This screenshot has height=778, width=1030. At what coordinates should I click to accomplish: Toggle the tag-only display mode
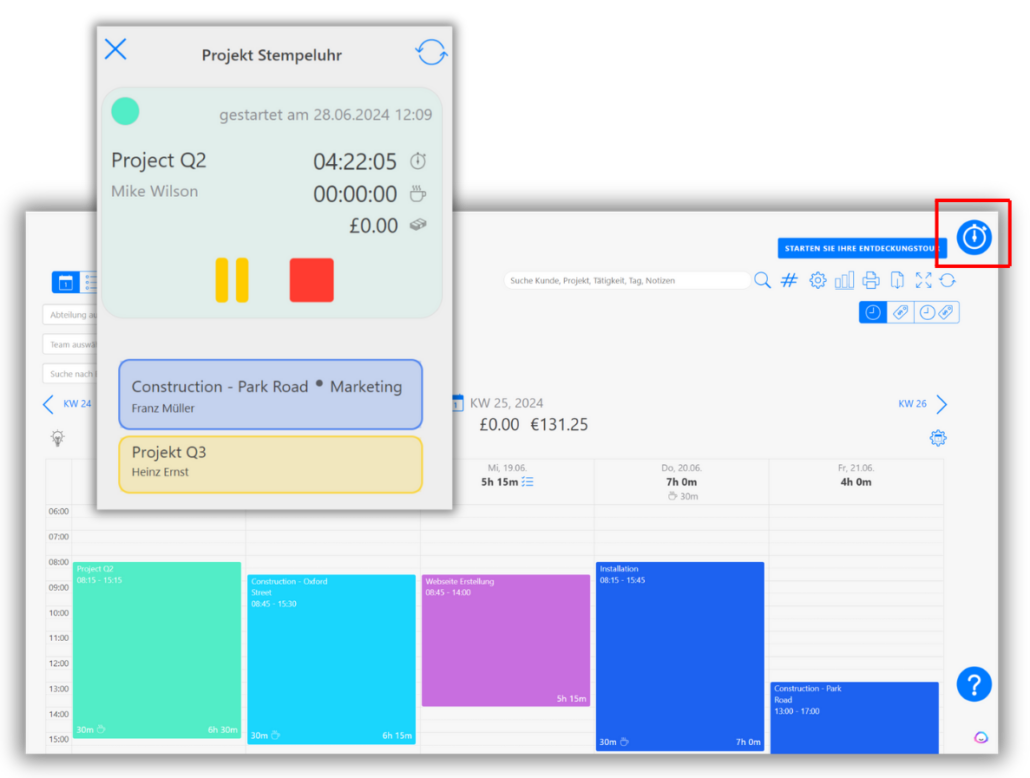click(x=901, y=312)
